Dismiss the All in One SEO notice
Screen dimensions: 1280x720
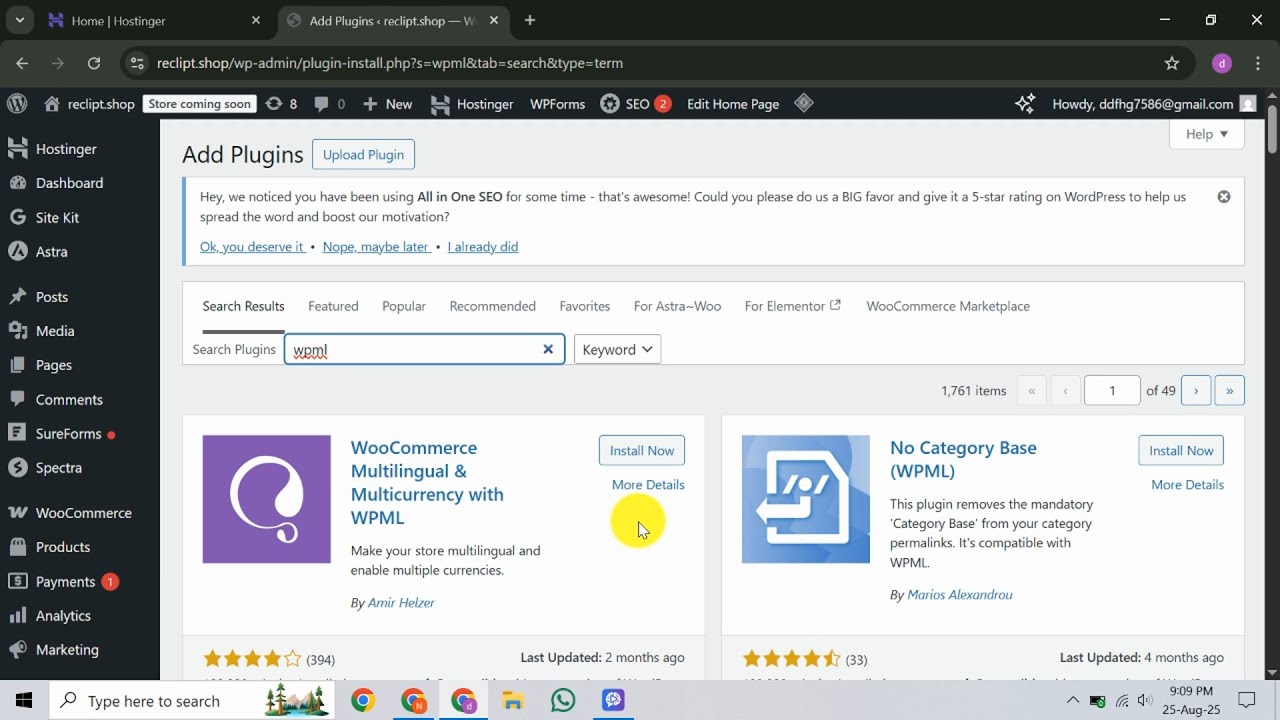pyautogui.click(x=1223, y=197)
